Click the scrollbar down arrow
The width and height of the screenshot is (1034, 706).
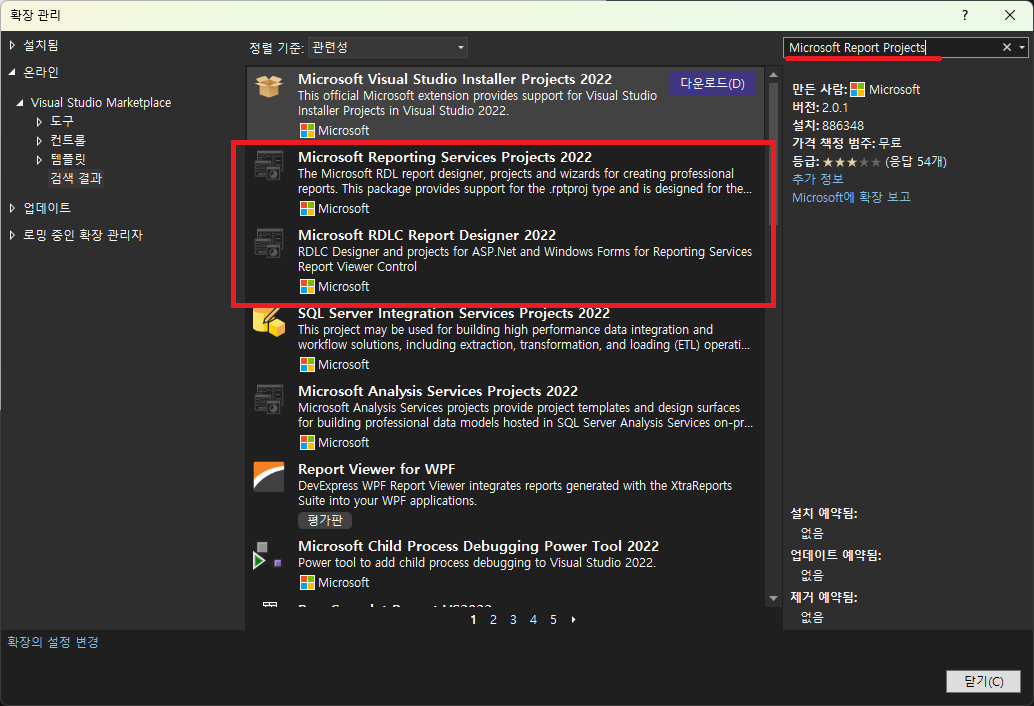click(x=773, y=599)
